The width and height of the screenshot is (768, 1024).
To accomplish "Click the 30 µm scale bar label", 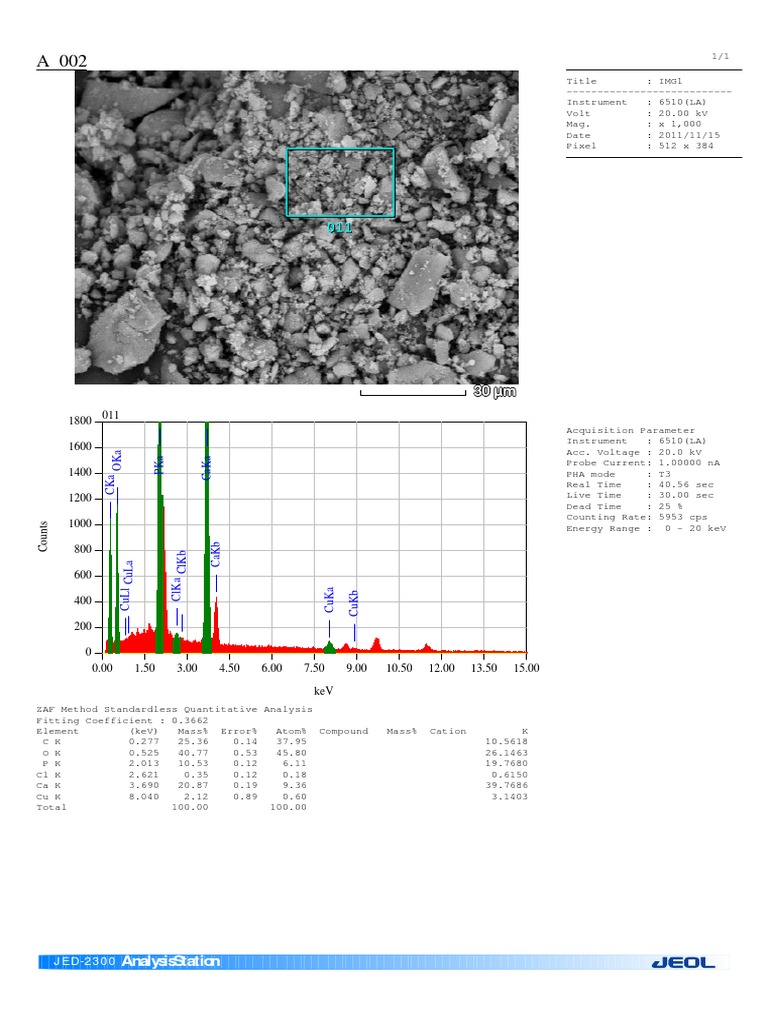I will [x=494, y=391].
